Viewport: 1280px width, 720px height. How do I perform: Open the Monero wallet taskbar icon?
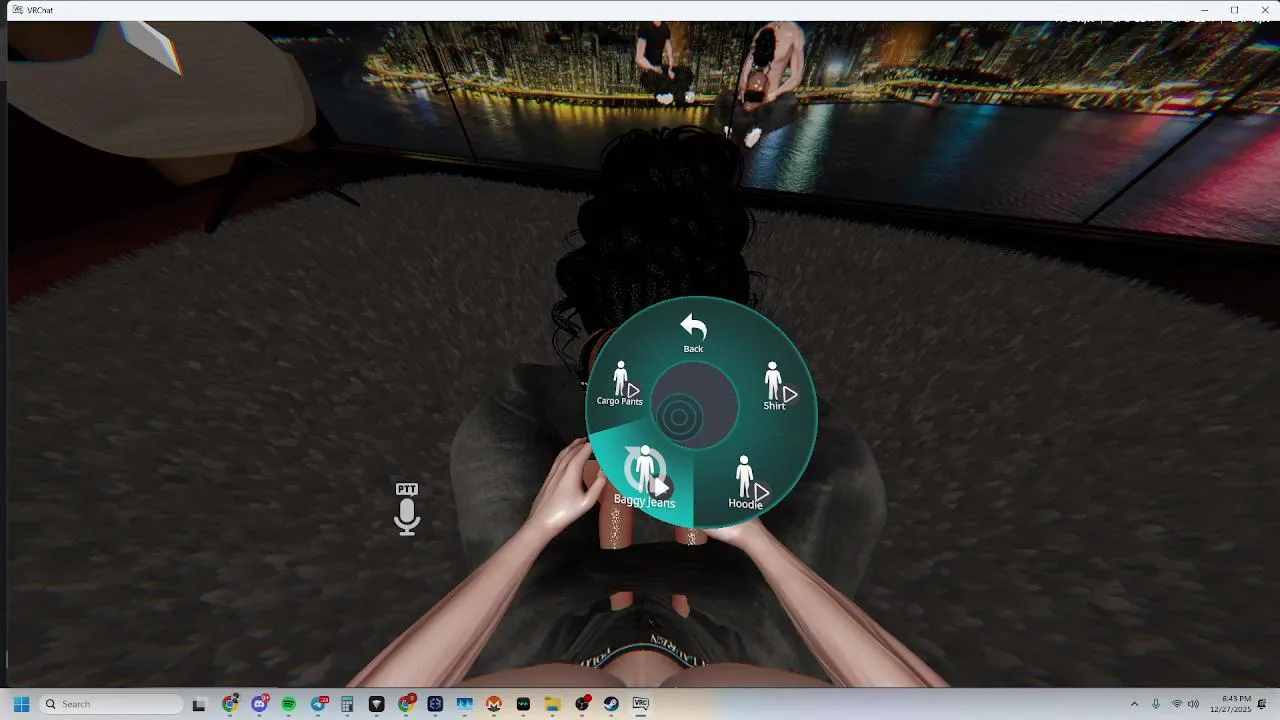click(493, 704)
